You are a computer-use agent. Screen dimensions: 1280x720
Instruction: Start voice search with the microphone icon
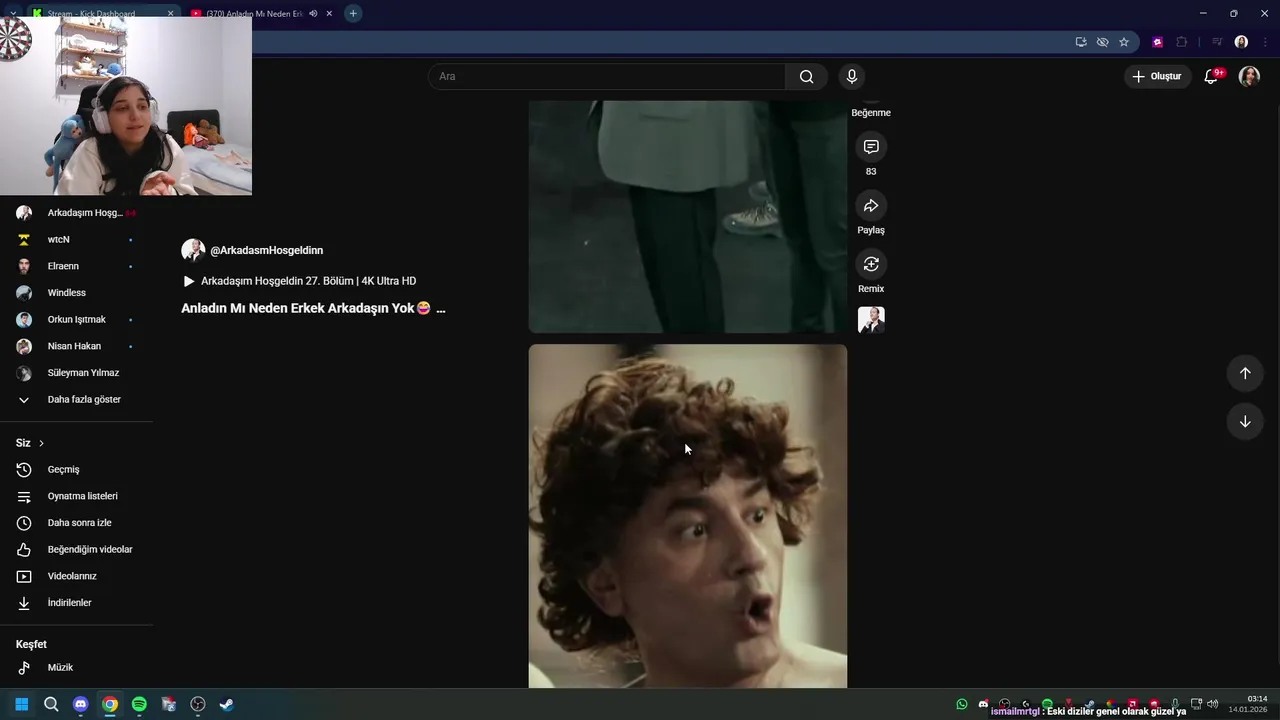click(x=852, y=76)
